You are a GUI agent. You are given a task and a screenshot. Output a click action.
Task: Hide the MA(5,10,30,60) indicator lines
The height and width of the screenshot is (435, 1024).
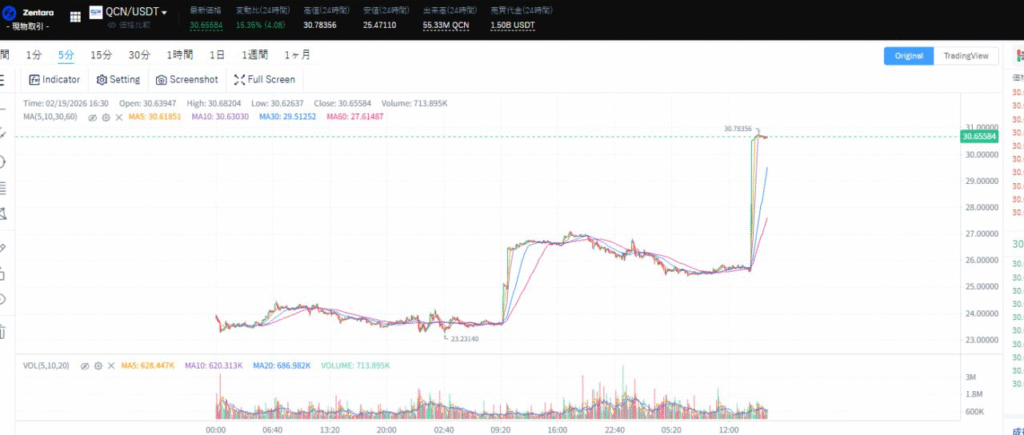(92, 117)
